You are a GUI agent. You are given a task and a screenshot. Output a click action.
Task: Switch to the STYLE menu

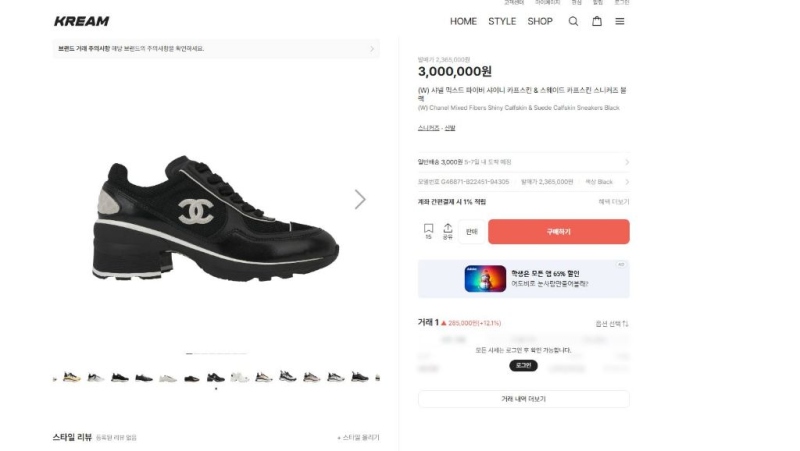pos(502,21)
